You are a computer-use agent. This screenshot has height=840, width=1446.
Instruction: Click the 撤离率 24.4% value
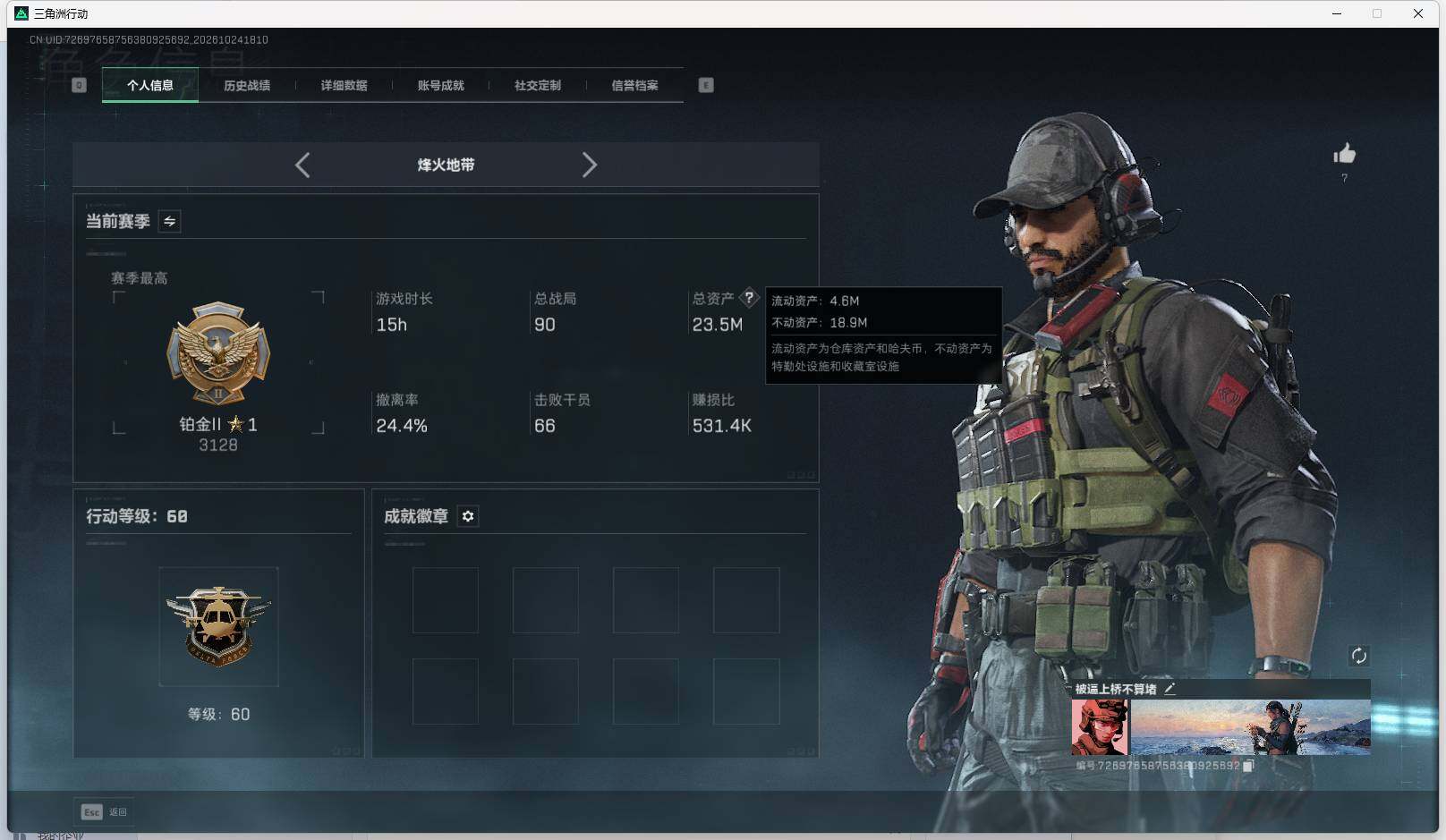[x=402, y=426]
